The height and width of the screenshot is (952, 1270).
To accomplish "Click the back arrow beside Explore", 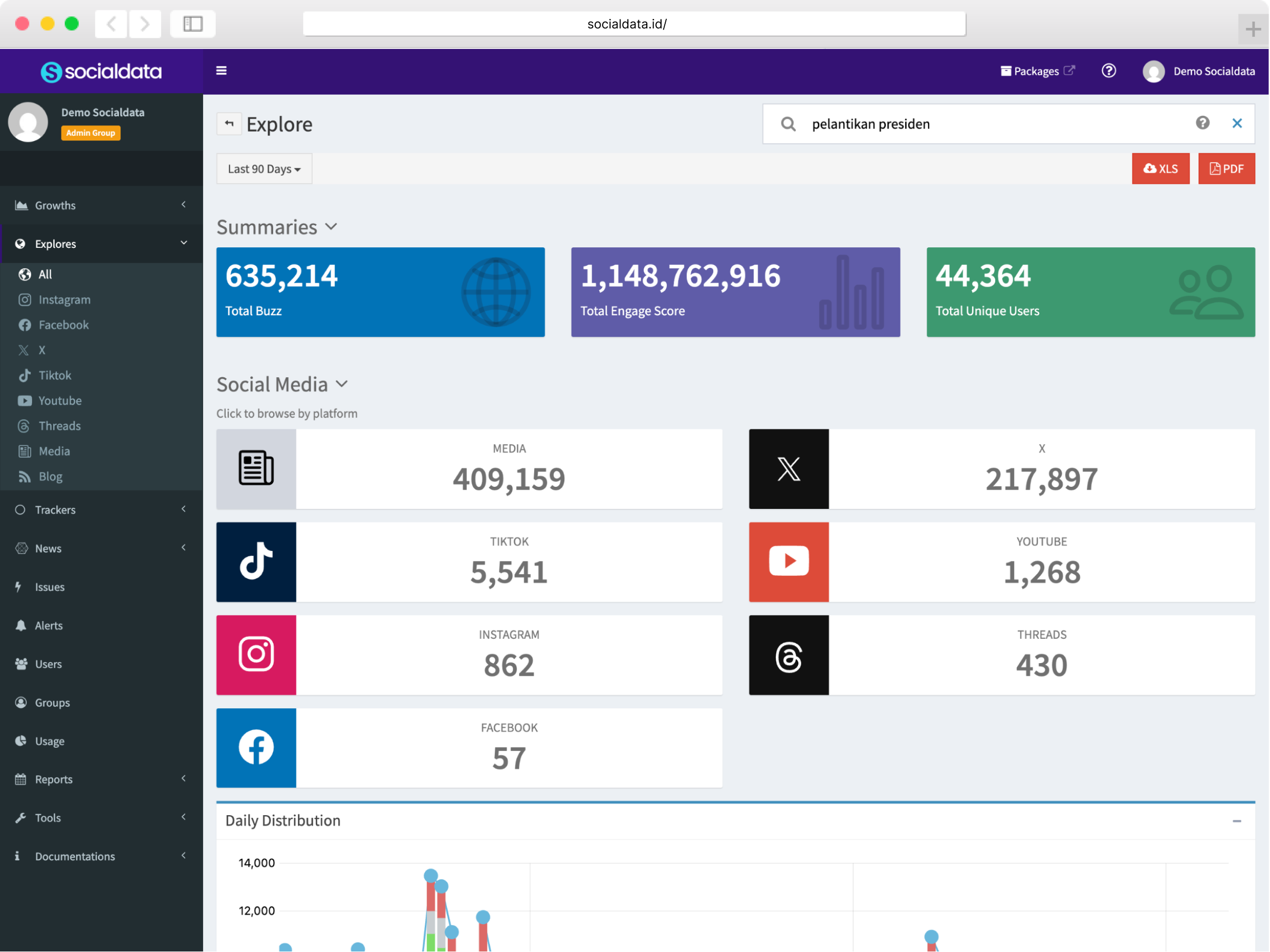I will pos(229,124).
